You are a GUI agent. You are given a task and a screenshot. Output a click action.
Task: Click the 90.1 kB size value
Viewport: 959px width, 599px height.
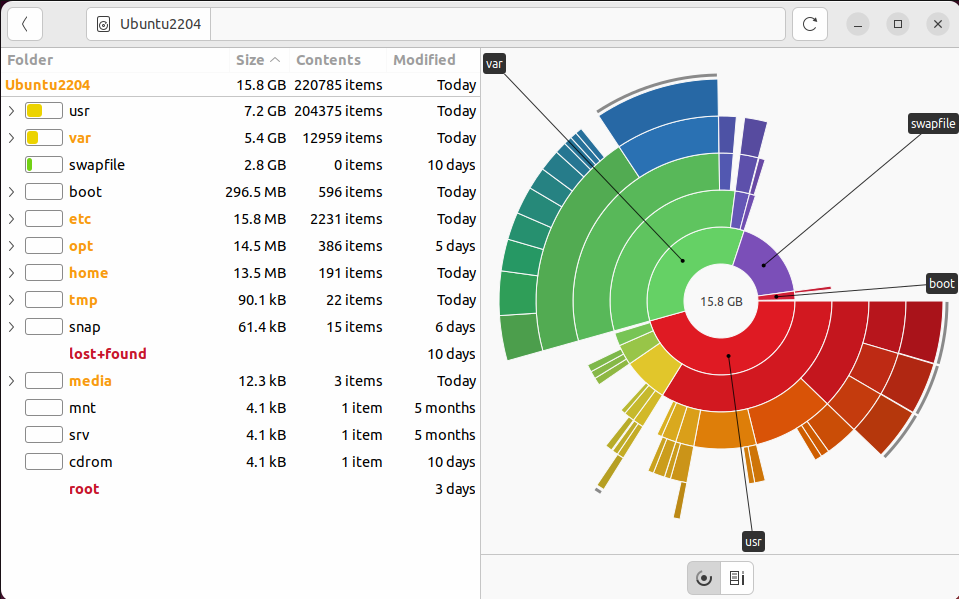[x=262, y=300]
